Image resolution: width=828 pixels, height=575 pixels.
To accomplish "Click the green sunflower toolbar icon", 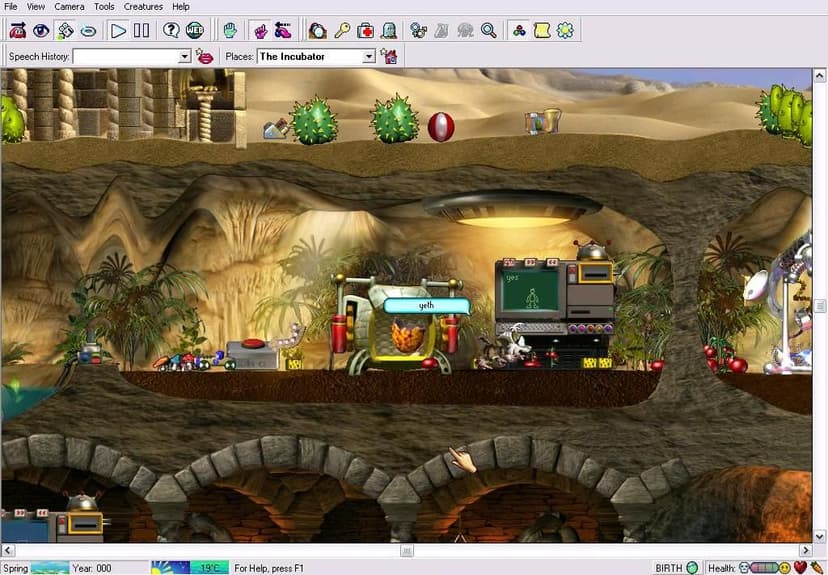I will coord(565,31).
